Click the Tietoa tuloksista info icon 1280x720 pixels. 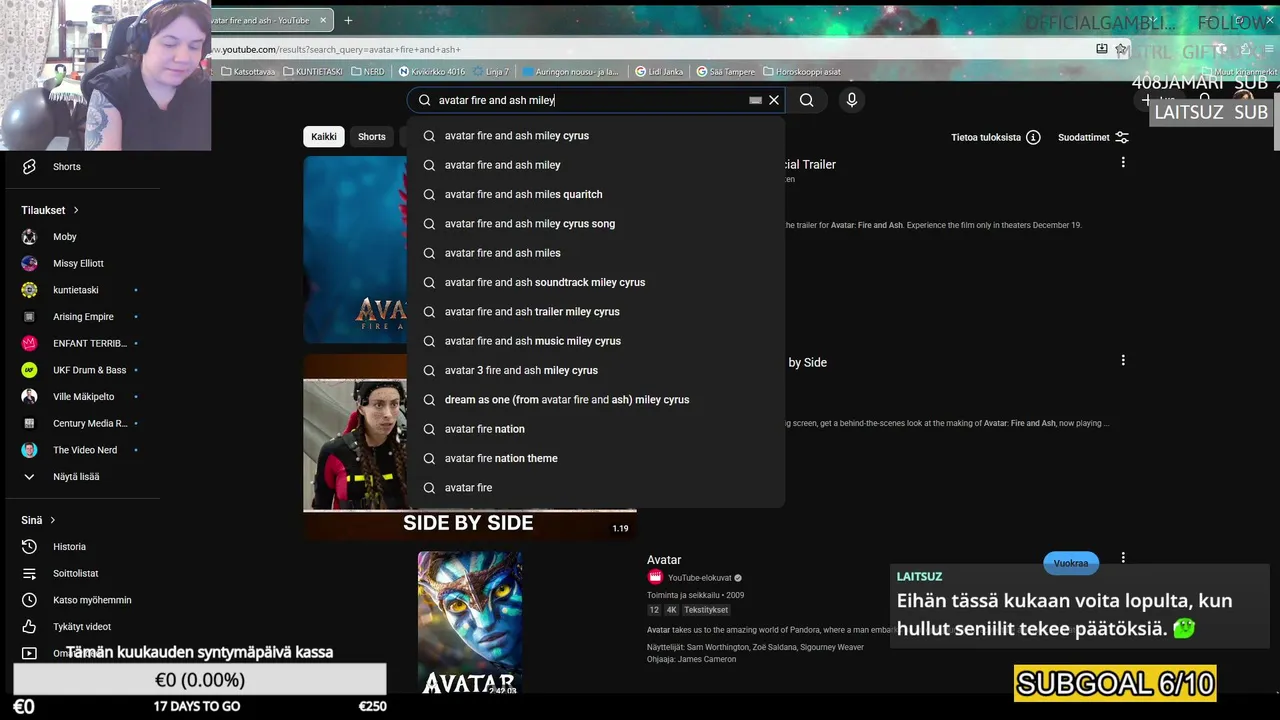coord(1033,137)
